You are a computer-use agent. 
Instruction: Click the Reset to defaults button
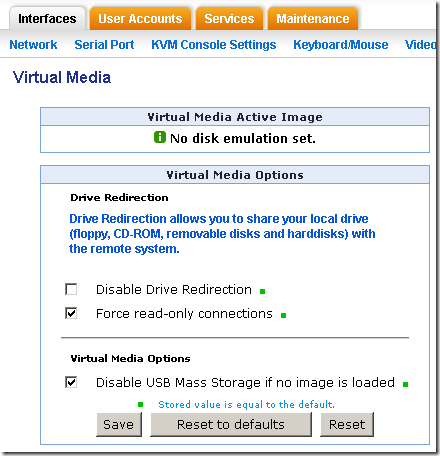[231, 424]
